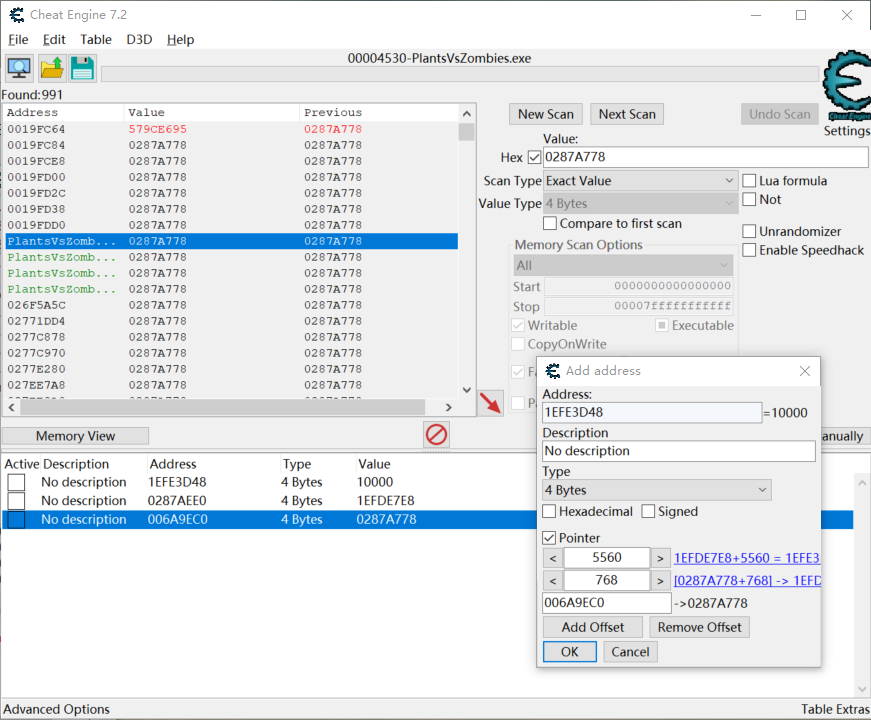
Task: Click Add Offset button
Action: pyautogui.click(x=593, y=627)
